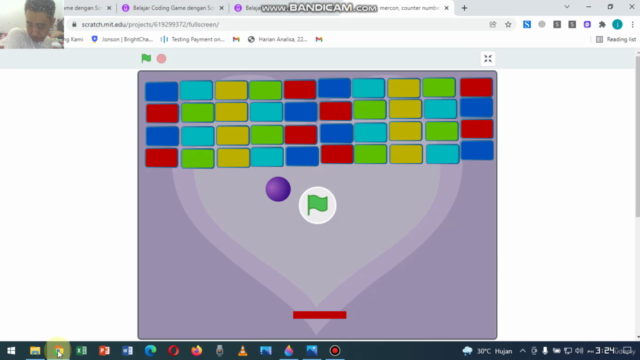
Task: Open a new browser tab
Action: pos(464,8)
